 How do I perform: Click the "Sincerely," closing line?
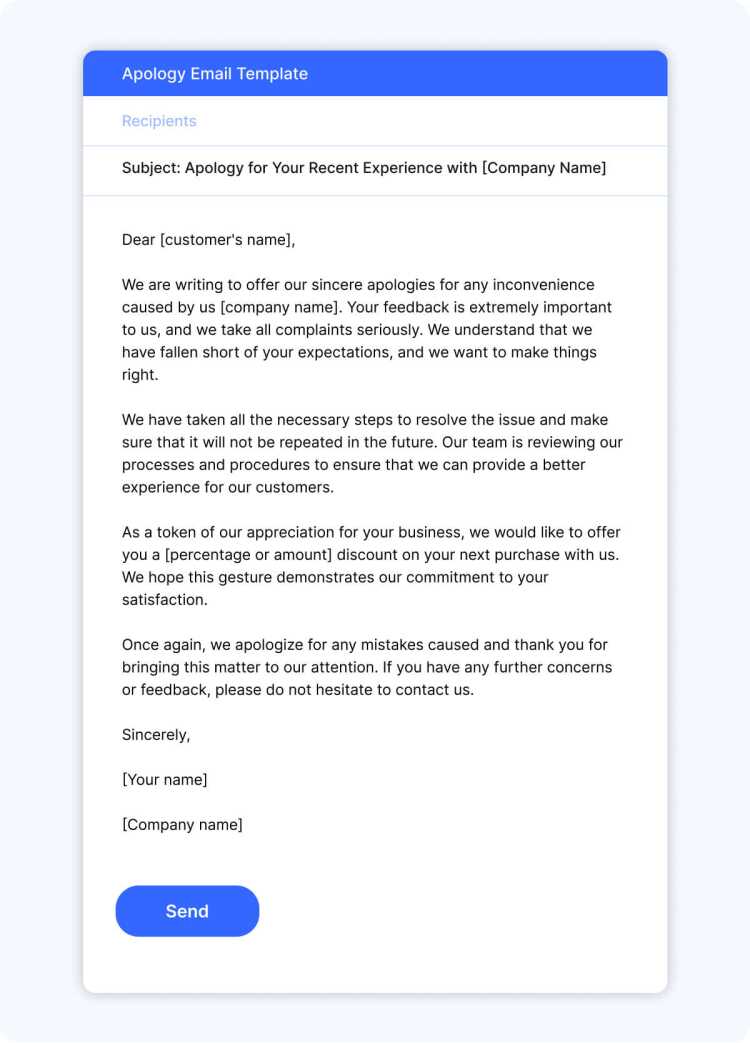point(156,735)
